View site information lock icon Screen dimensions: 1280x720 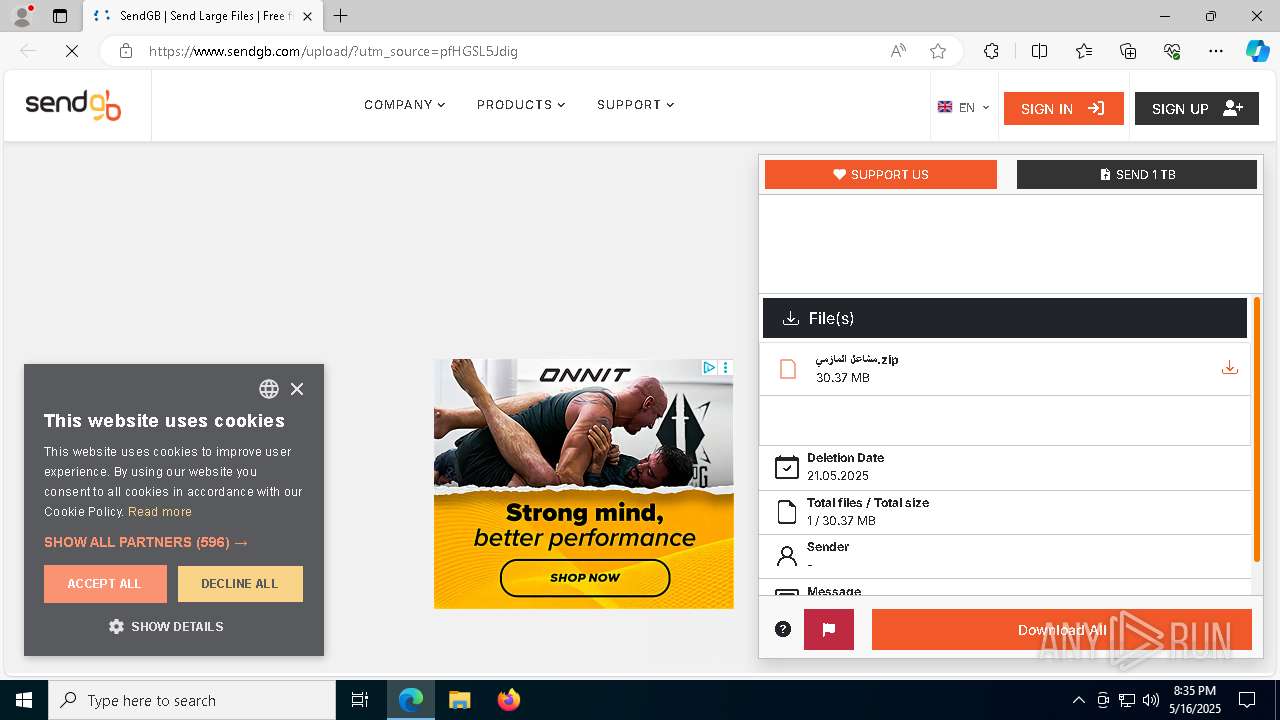point(126,51)
